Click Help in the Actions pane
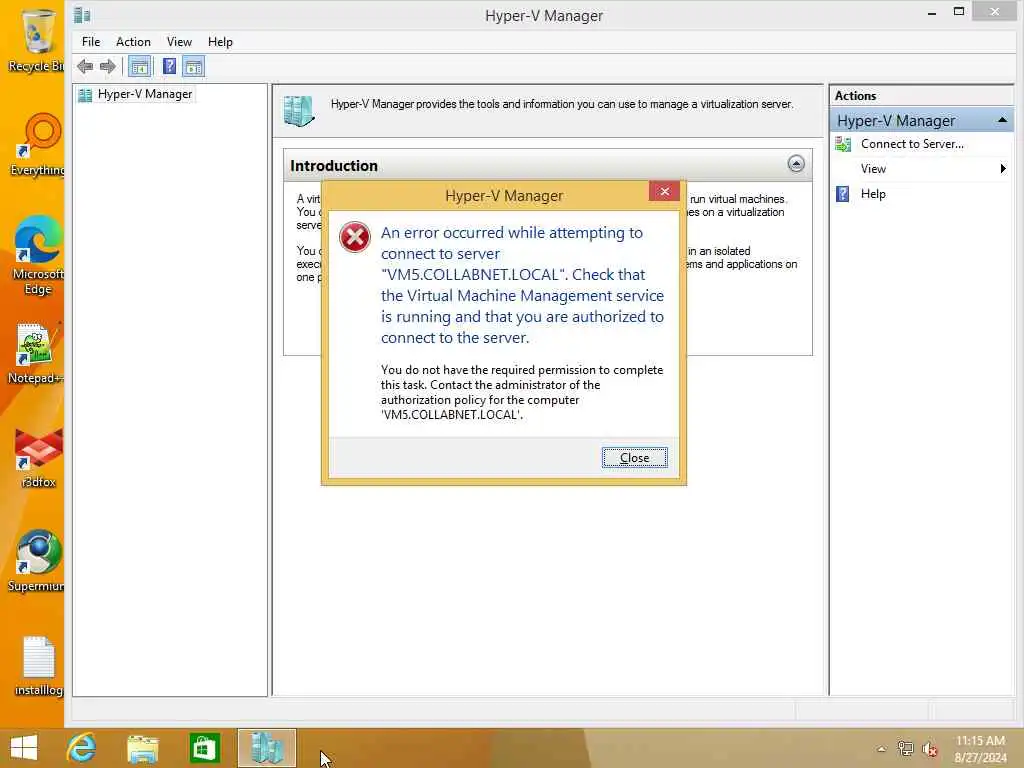The width and height of the screenshot is (1024, 768). (x=872, y=194)
